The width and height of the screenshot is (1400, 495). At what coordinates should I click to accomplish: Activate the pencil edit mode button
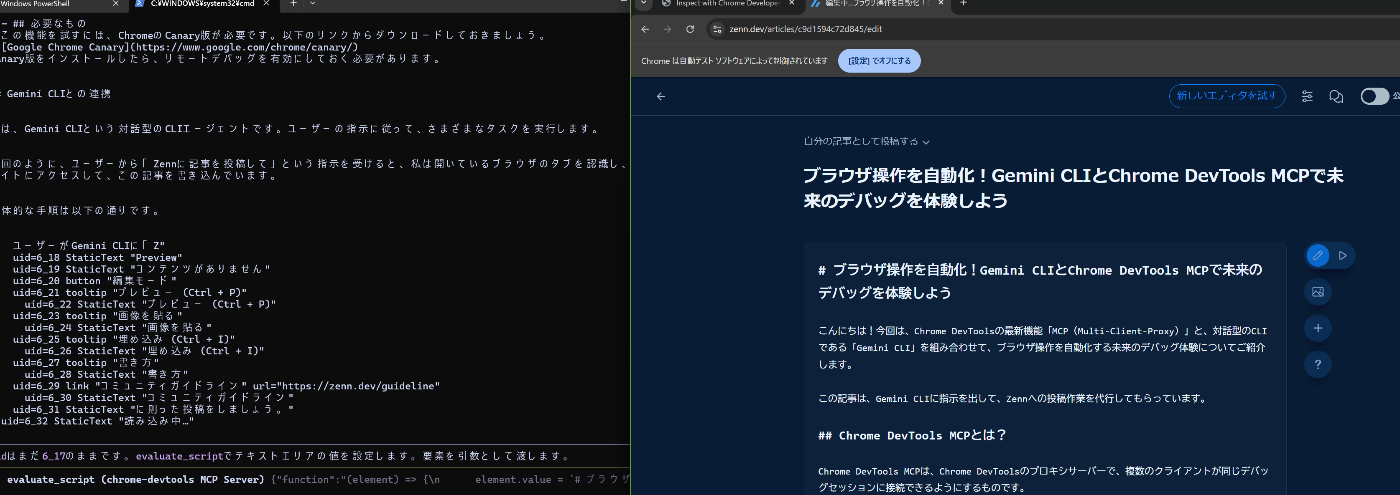click(1318, 256)
